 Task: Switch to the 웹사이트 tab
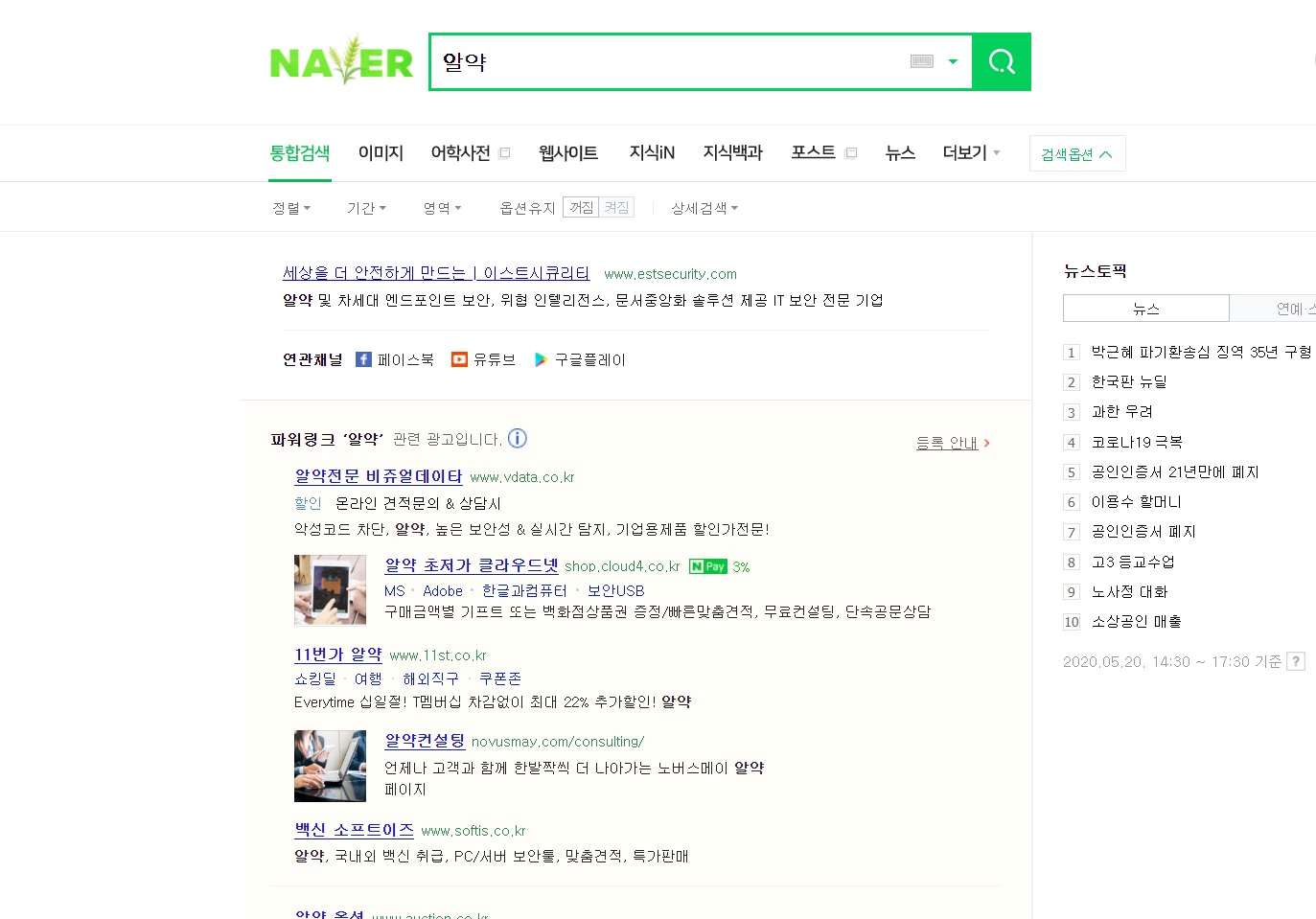[568, 152]
